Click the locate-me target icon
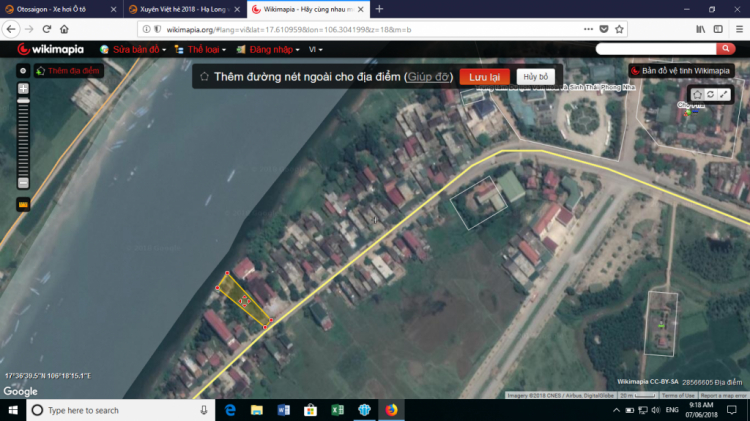Screen dimensions: 750x421 pyautogui.click(x=23, y=71)
